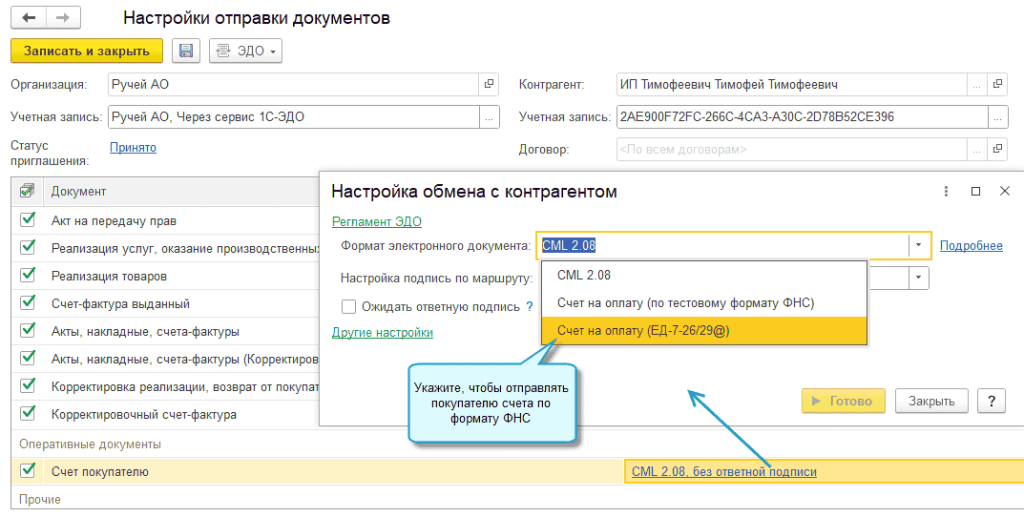Open the format dropdown arrow
This screenshot has width=1024, height=517.
[x=917, y=245]
